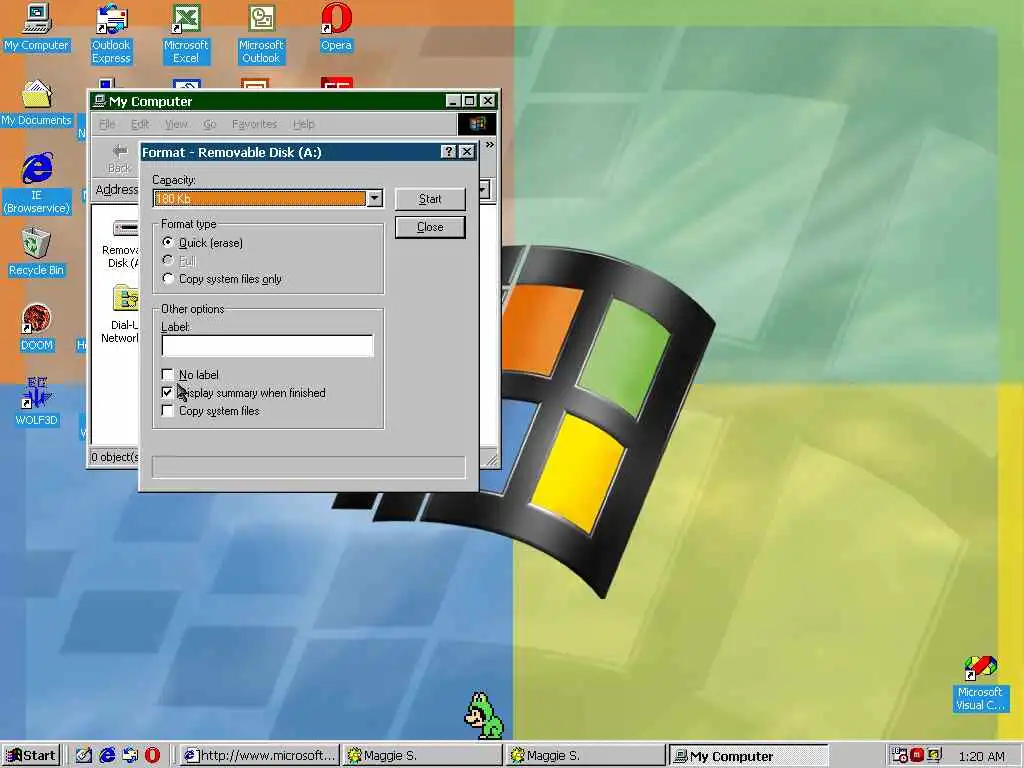Image resolution: width=1024 pixels, height=768 pixels.
Task: Open the Windows Start menu
Action: (x=31, y=756)
